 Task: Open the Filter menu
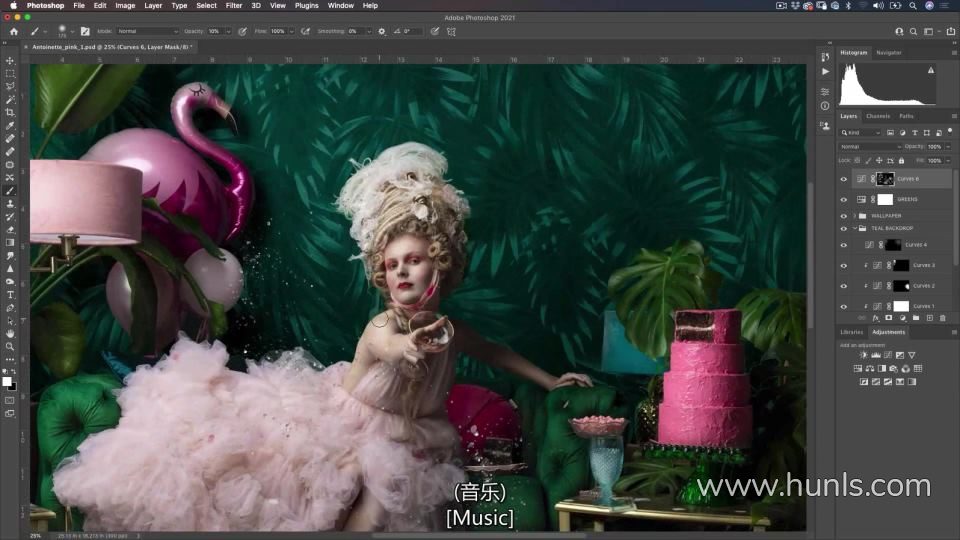tap(234, 5)
